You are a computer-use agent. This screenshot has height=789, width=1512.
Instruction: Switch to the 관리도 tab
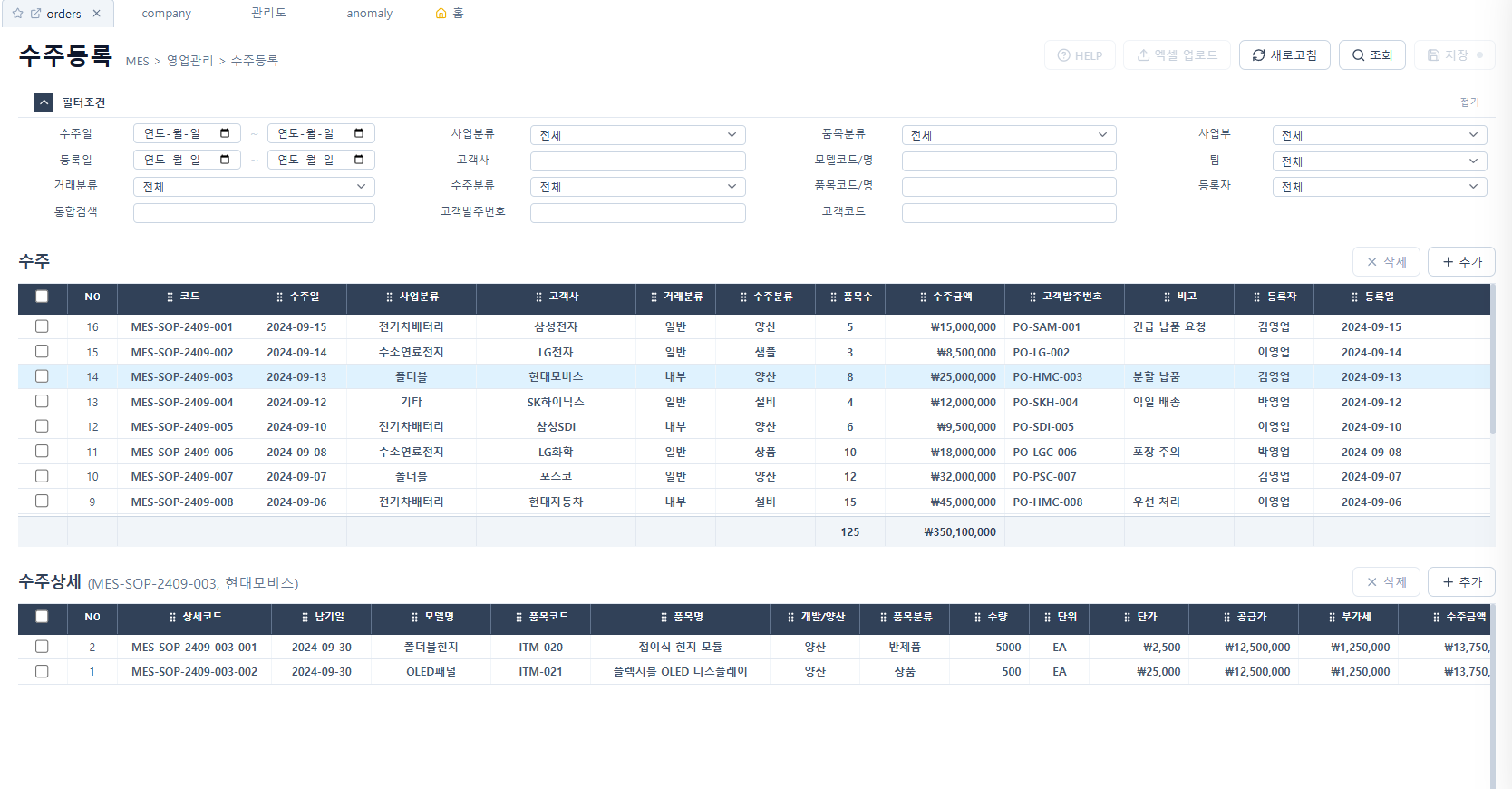[x=268, y=13]
